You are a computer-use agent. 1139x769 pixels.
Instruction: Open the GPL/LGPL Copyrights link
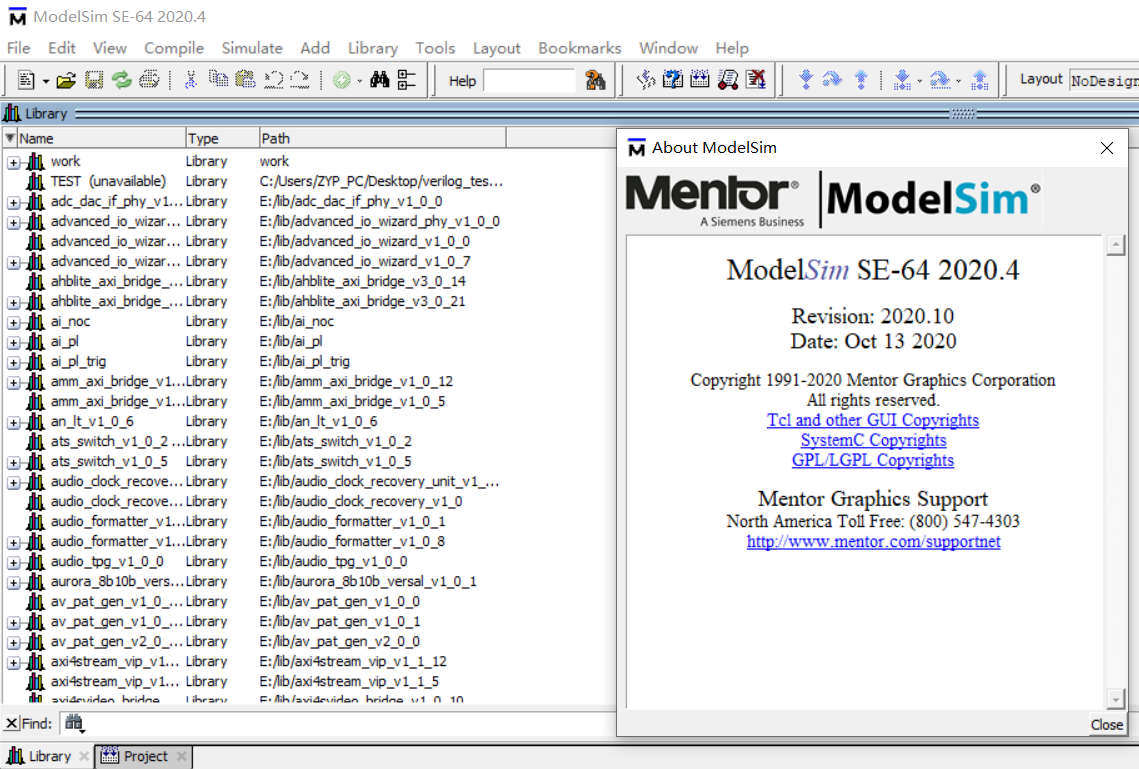pyautogui.click(x=872, y=460)
